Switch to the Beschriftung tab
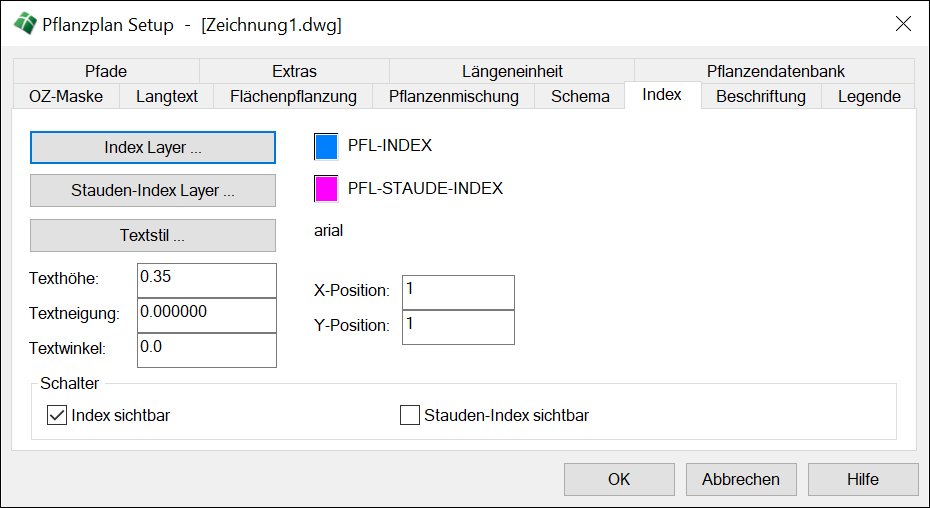Viewport: 930px width, 508px height. pos(760,96)
